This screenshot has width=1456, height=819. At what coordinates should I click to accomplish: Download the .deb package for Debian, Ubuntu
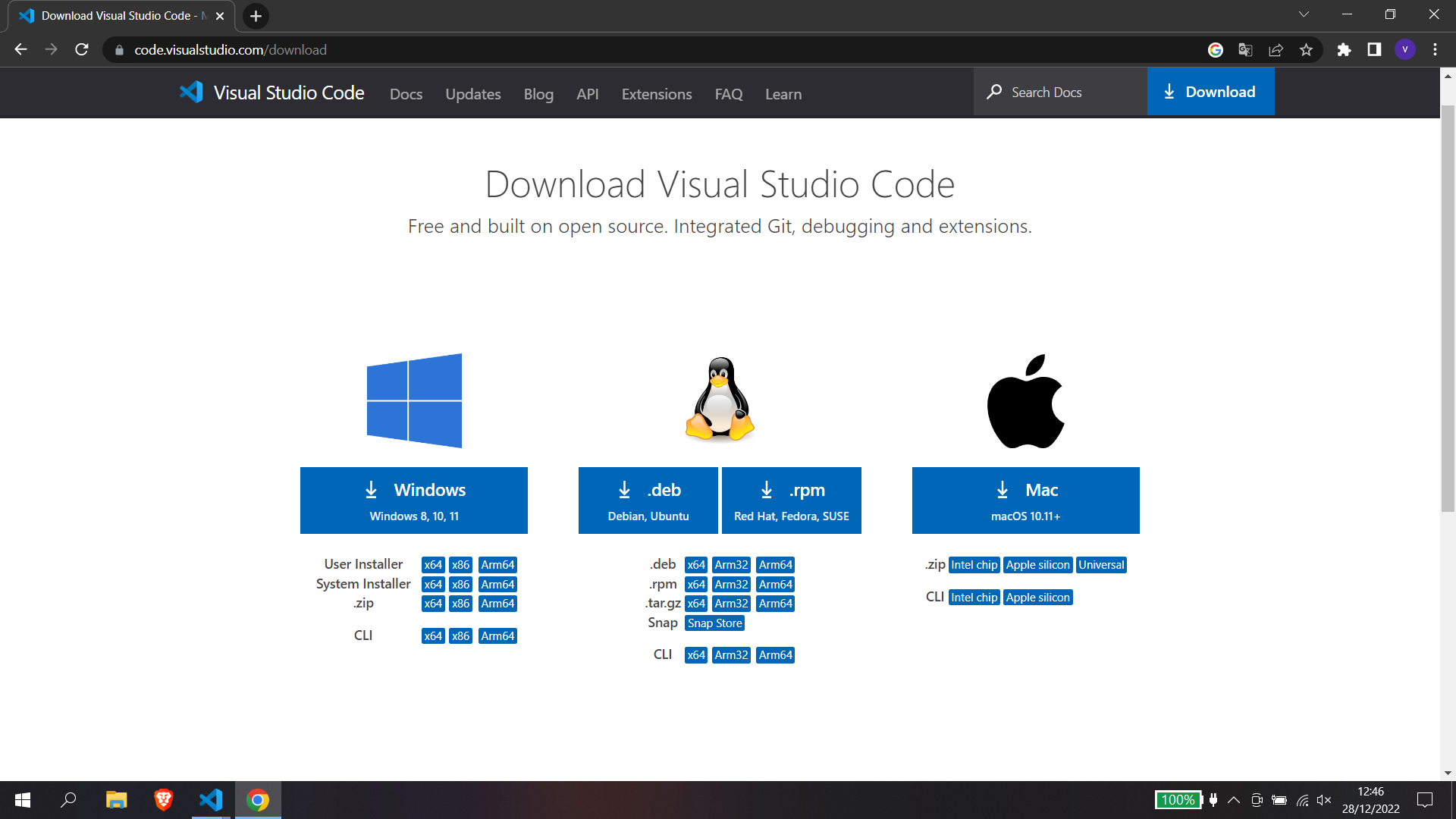[648, 500]
